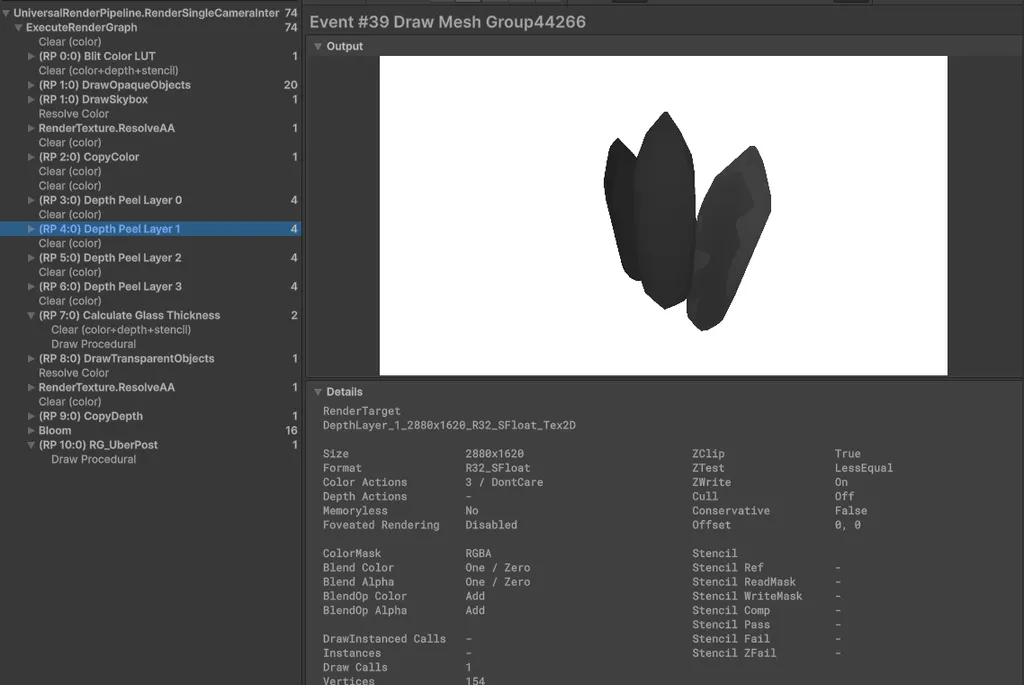Expand the Bloom event group
The image size is (1024, 685).
click(31, 431)
